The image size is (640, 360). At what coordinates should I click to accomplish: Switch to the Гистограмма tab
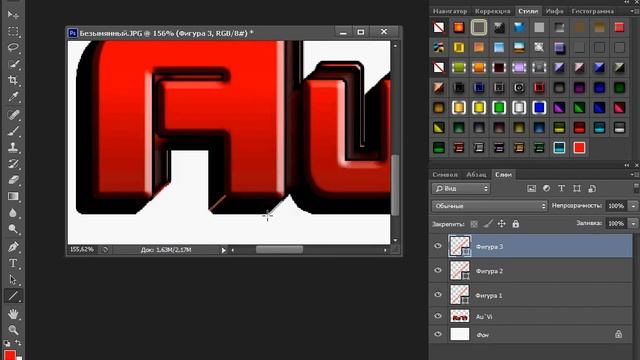tap(593, 11)
